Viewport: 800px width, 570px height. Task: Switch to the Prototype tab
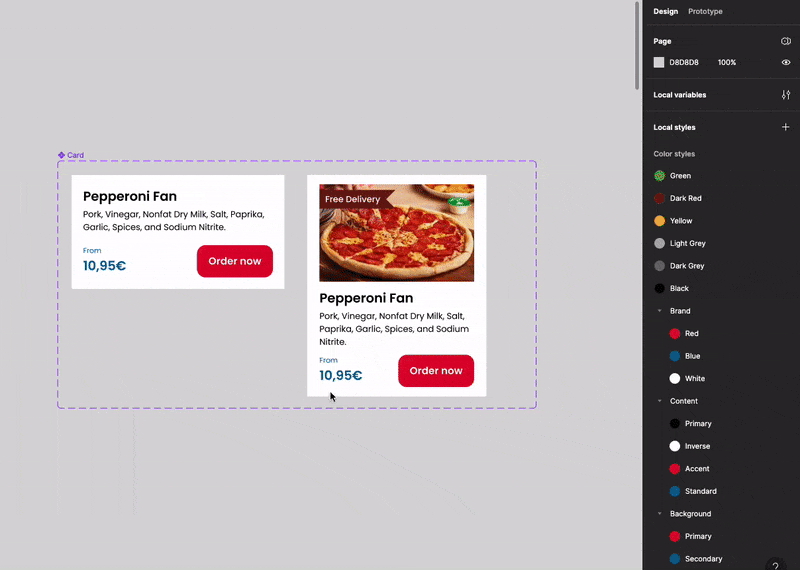705,11
